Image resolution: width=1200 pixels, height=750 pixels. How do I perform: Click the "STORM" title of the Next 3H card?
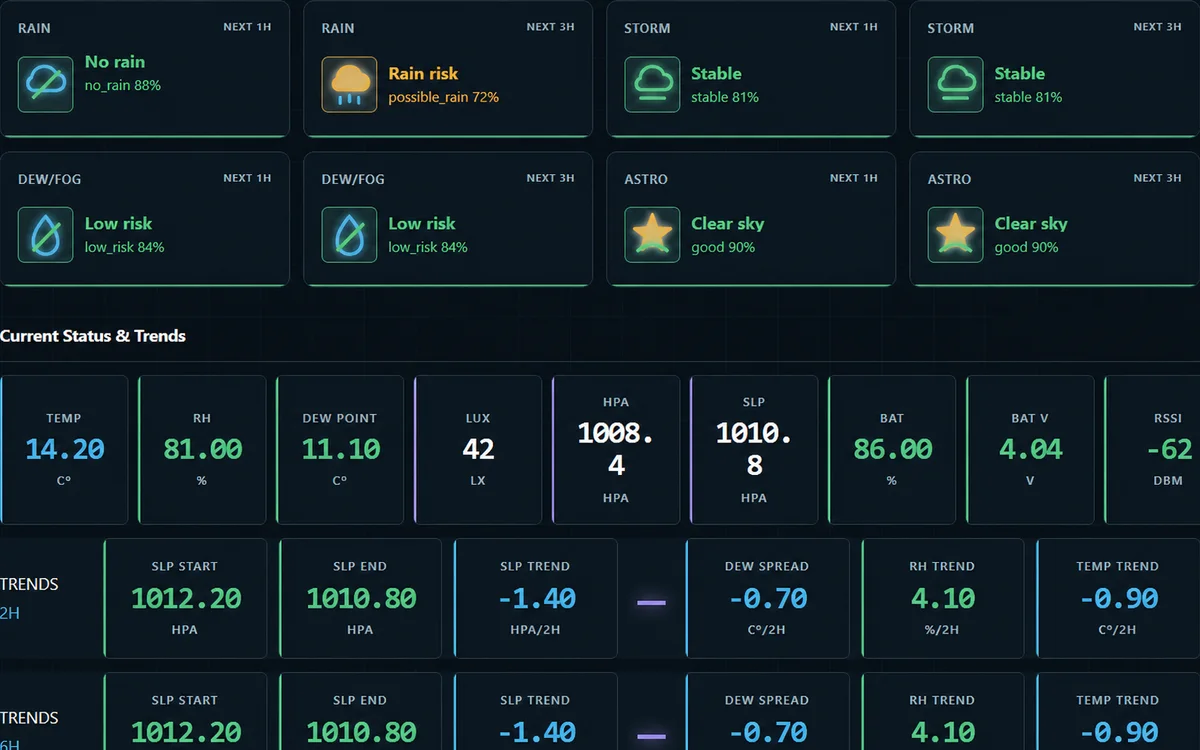(950, 28)
